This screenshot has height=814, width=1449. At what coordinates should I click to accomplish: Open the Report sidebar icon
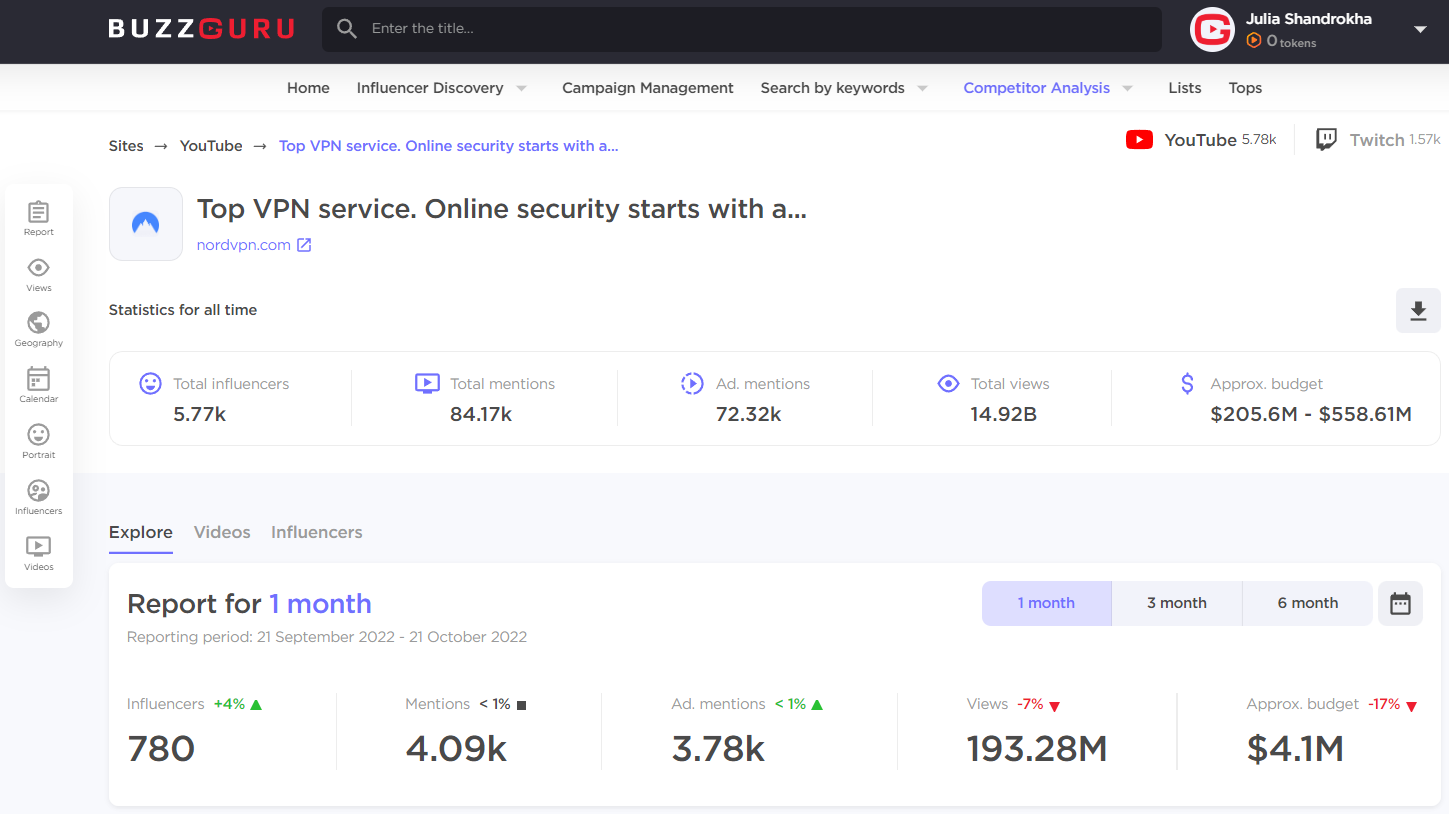pos(39,219)
